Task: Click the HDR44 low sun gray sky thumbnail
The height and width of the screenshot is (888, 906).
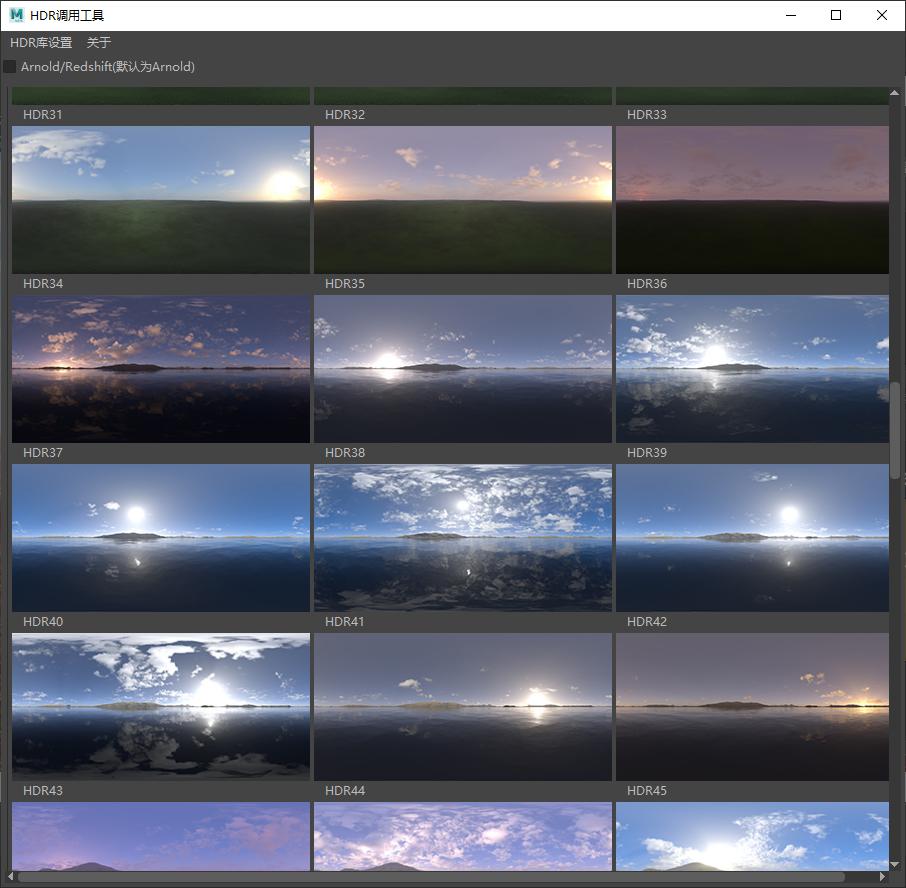Action: (463, 706)
